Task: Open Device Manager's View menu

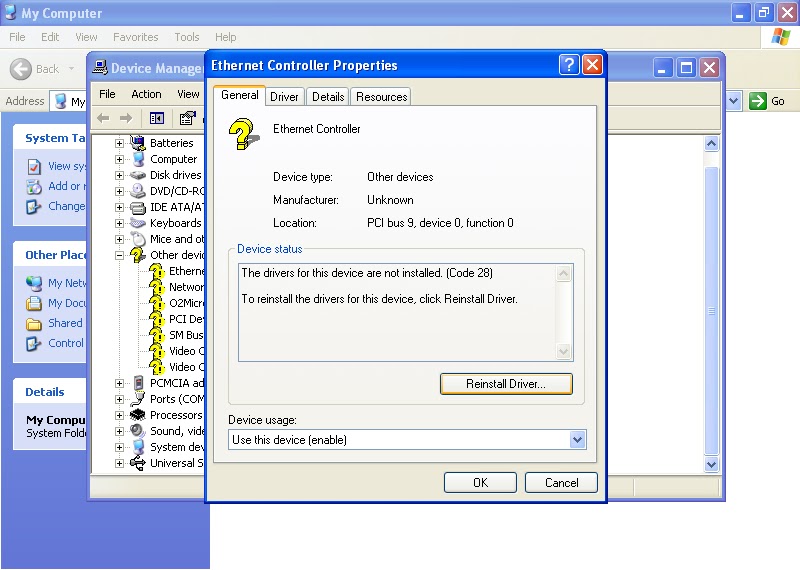Action: pyautogui.click(x=188, y=94)
